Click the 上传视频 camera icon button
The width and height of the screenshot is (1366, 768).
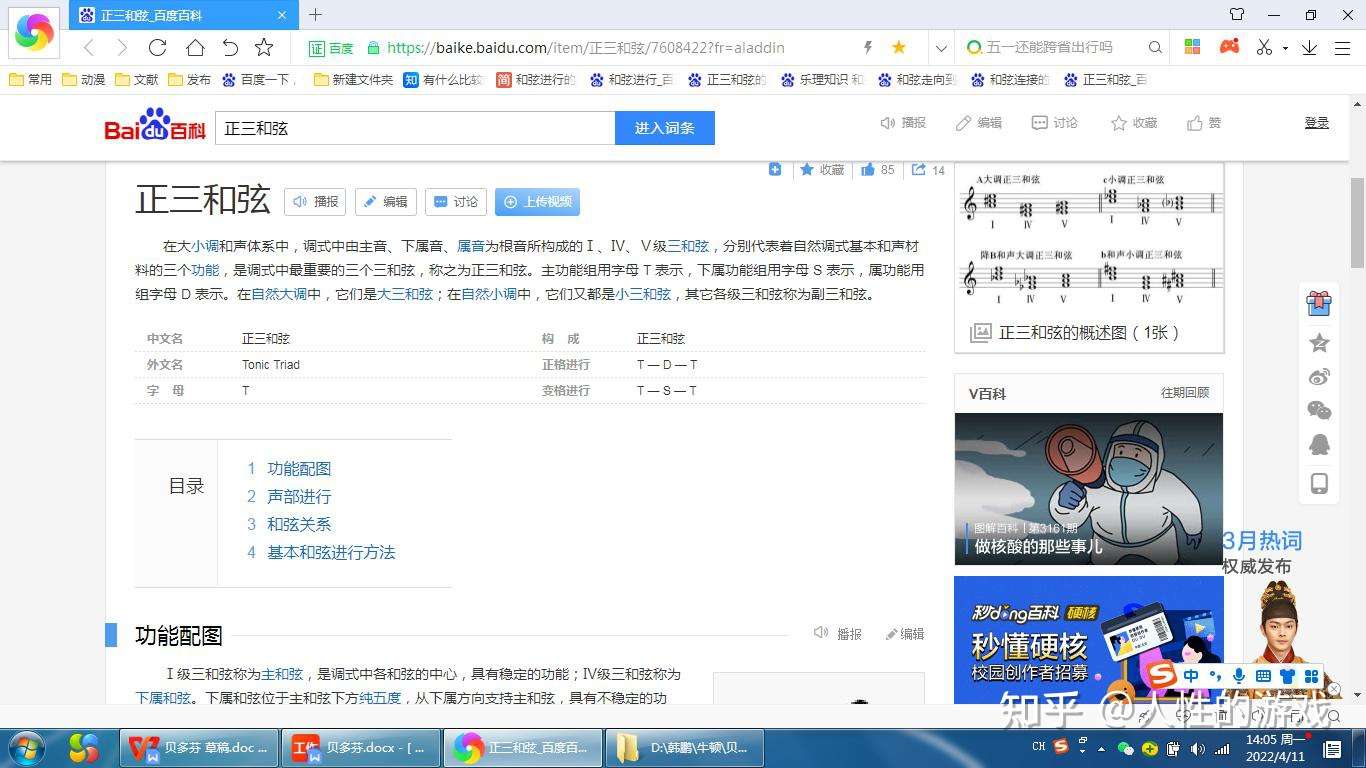pyautogui.click(x=537, y=202)
